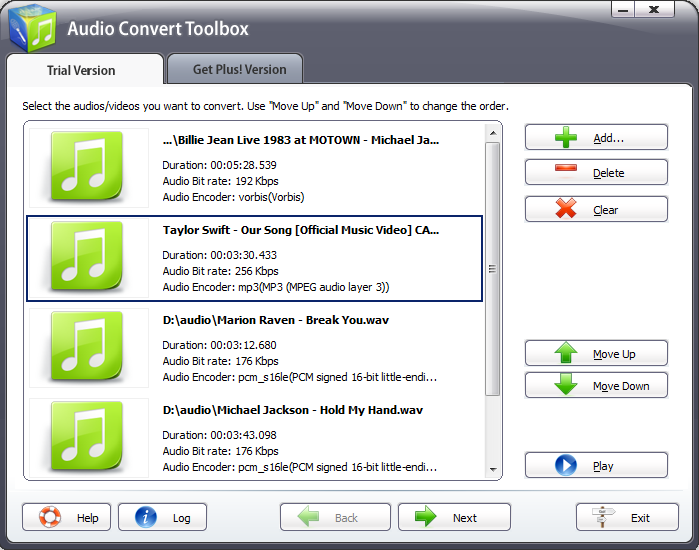Click Audio Encoder: vorbis(Vorbis) text
Screen dimensions: 699x550
click(233, 197)
